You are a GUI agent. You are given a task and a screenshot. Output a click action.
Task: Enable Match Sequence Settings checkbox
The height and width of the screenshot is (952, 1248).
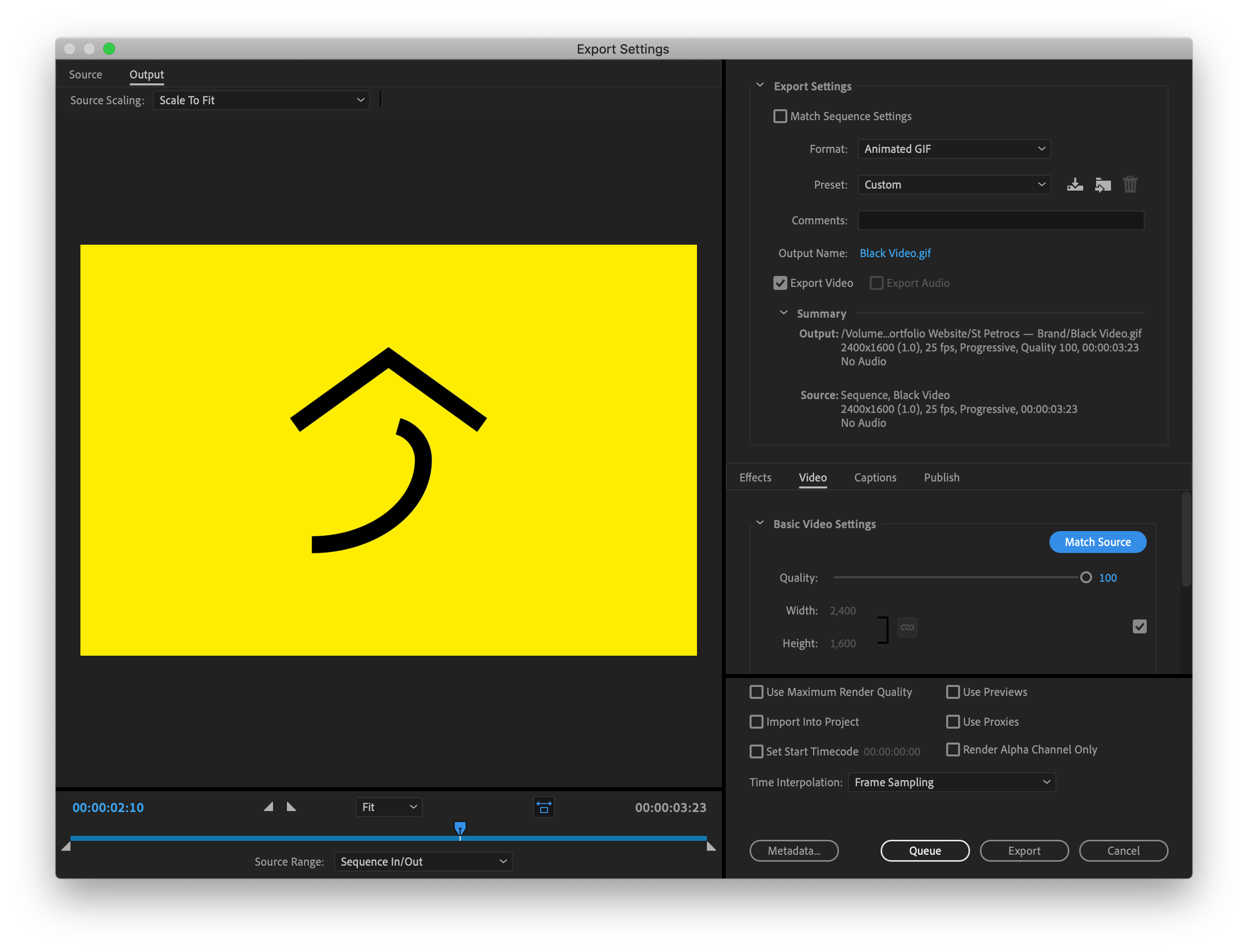point(780,116)
